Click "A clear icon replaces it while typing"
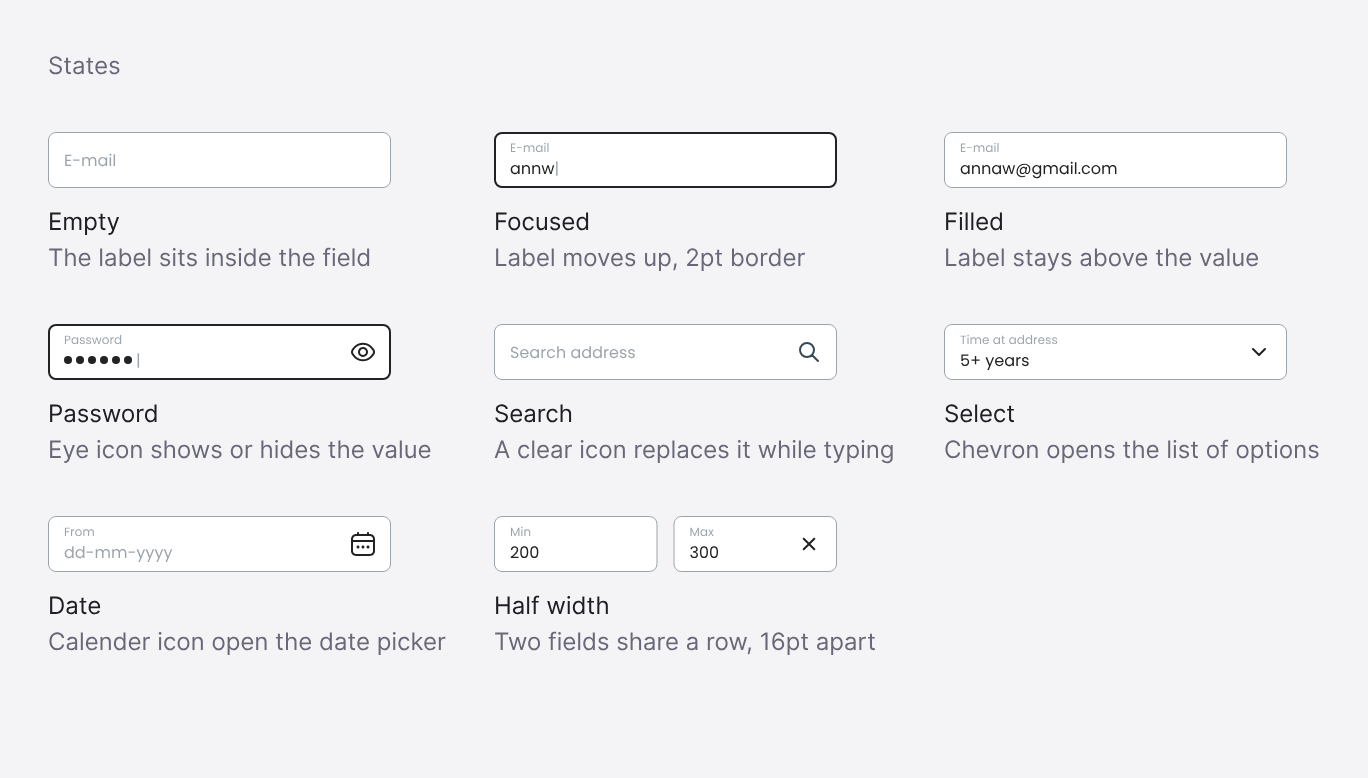The width and height of the screenshot is (1368, 778). [x=694, y=450]
